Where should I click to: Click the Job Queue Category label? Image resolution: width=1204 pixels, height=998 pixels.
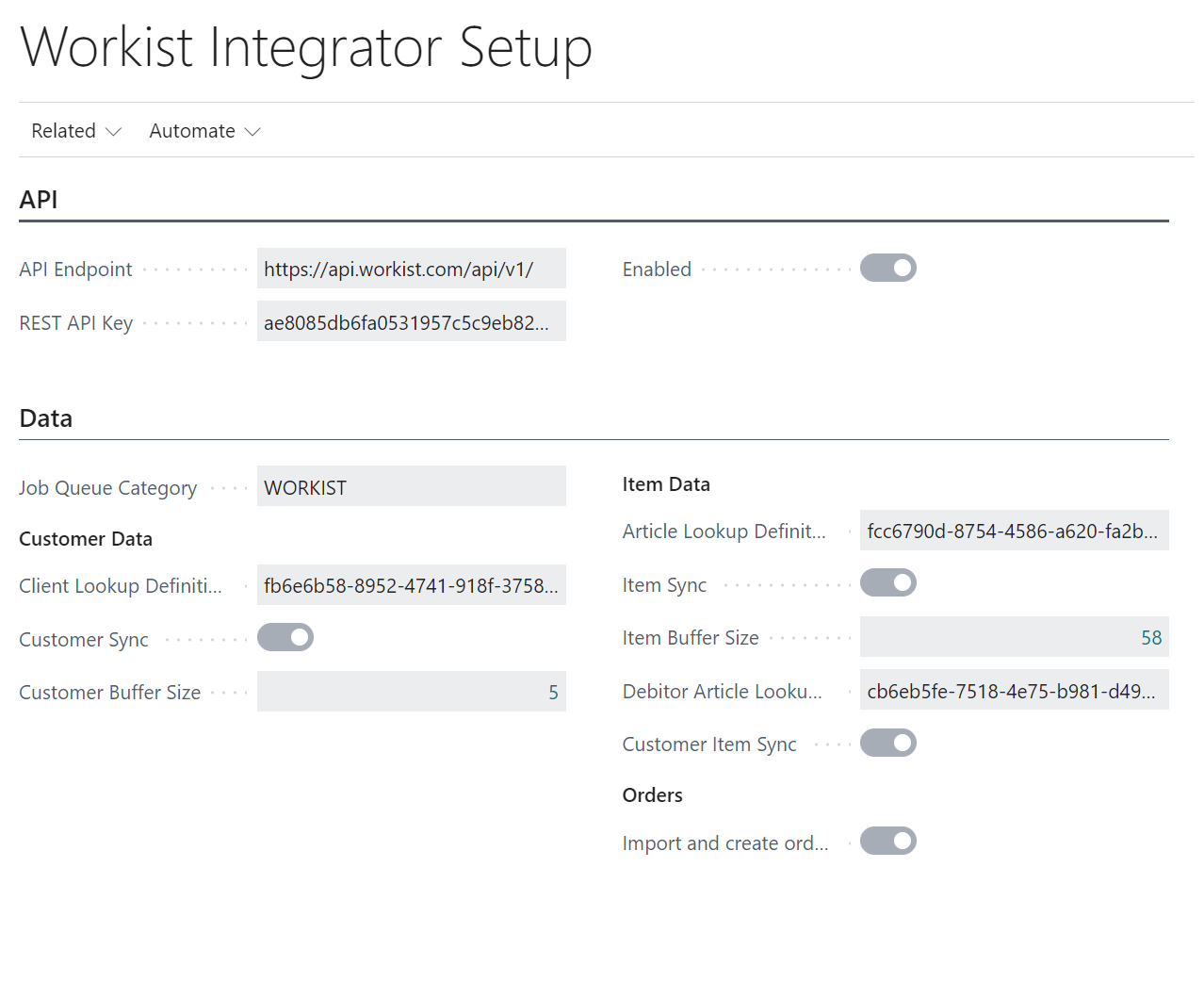(107, 488)
